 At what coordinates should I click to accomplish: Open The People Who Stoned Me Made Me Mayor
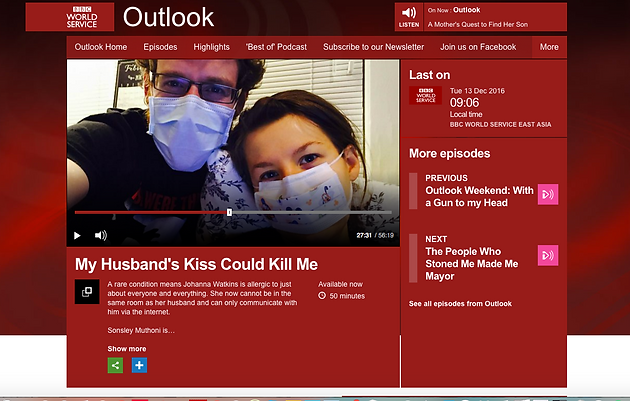pos(472,264)
